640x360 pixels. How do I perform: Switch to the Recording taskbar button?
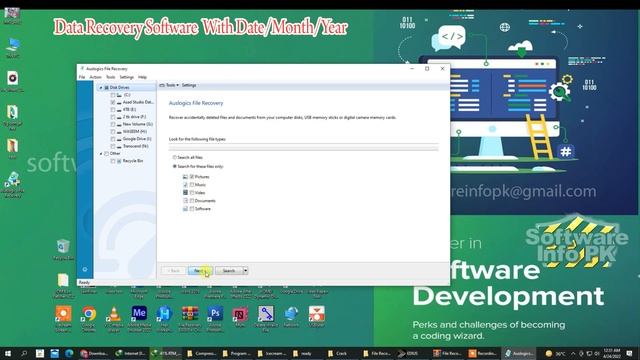pyautogui.click(x=483, y=353)
